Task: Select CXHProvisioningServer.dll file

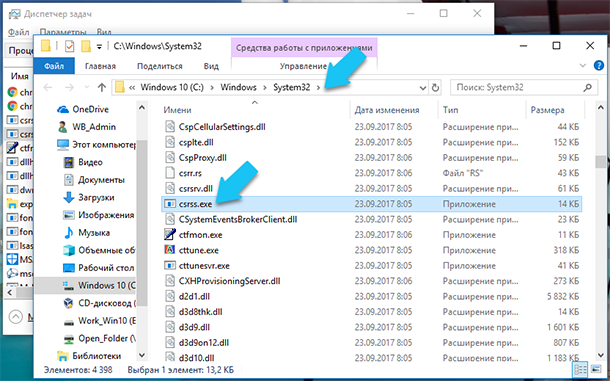Action: (x=230, y=281)
